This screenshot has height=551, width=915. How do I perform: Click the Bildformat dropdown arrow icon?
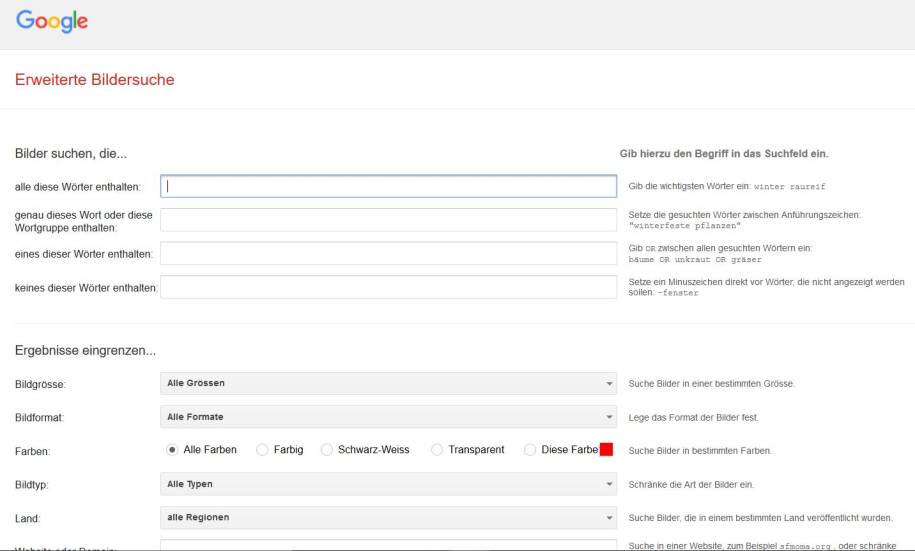[x=610, y=417]
